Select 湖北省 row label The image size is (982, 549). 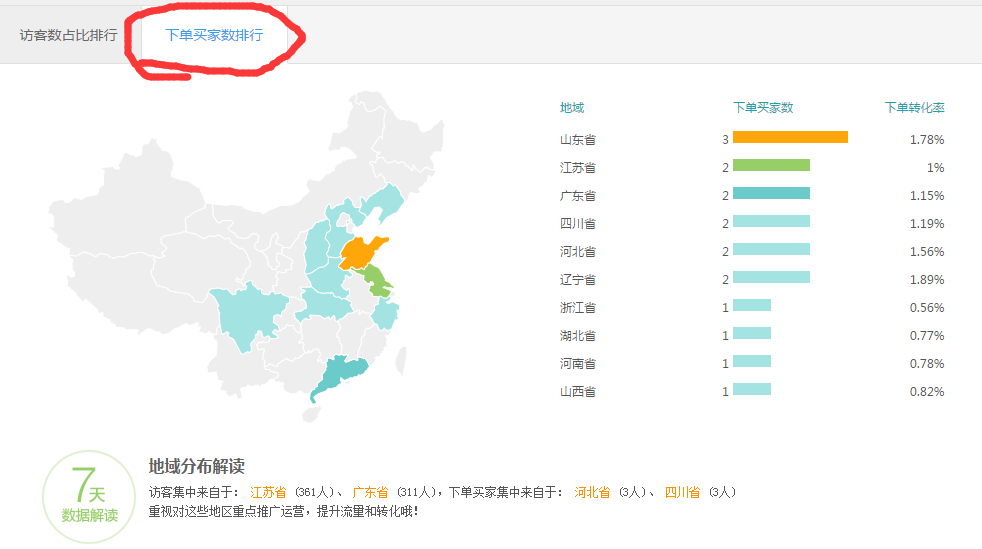tap(578, 336)
